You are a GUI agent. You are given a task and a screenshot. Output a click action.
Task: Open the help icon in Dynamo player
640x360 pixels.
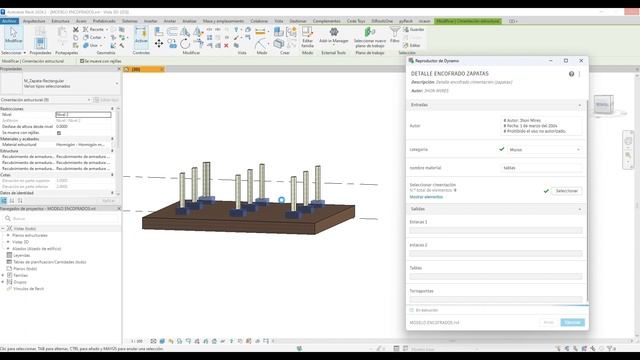click(571, 74)
